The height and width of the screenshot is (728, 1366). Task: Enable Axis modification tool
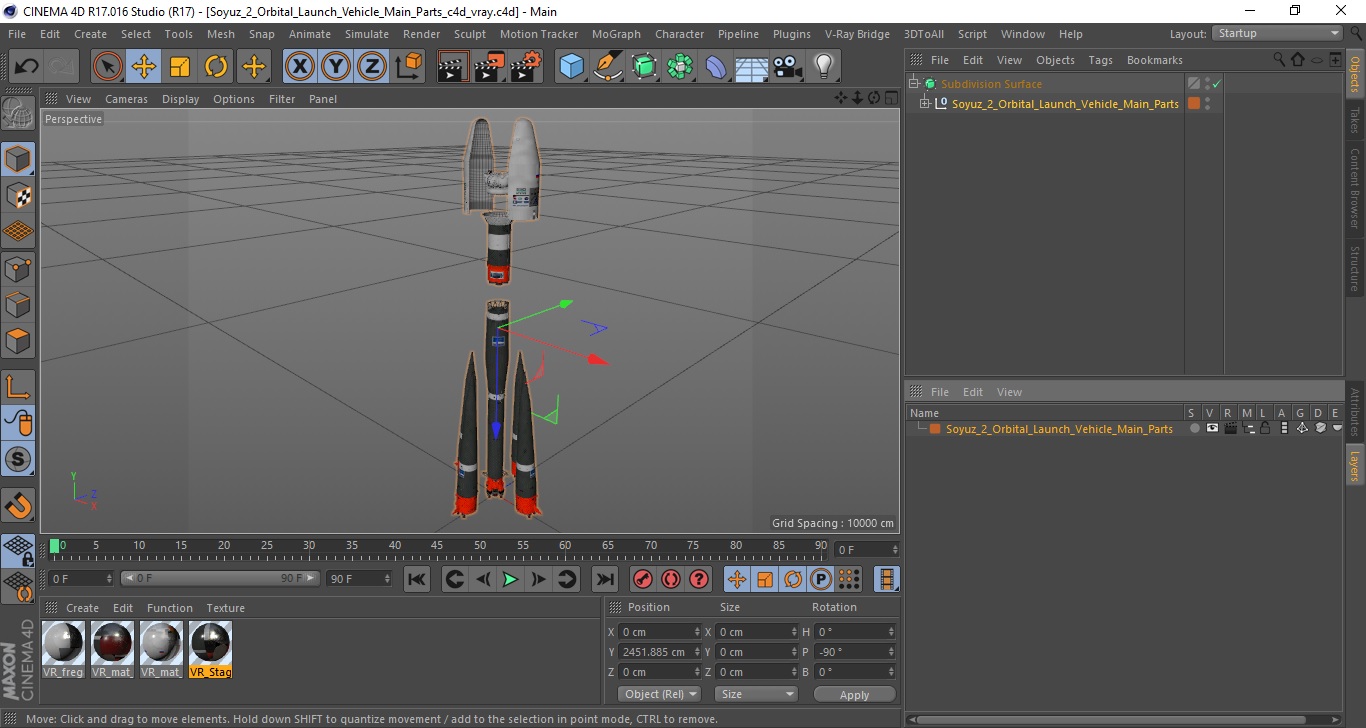click(x=18, y=386)
